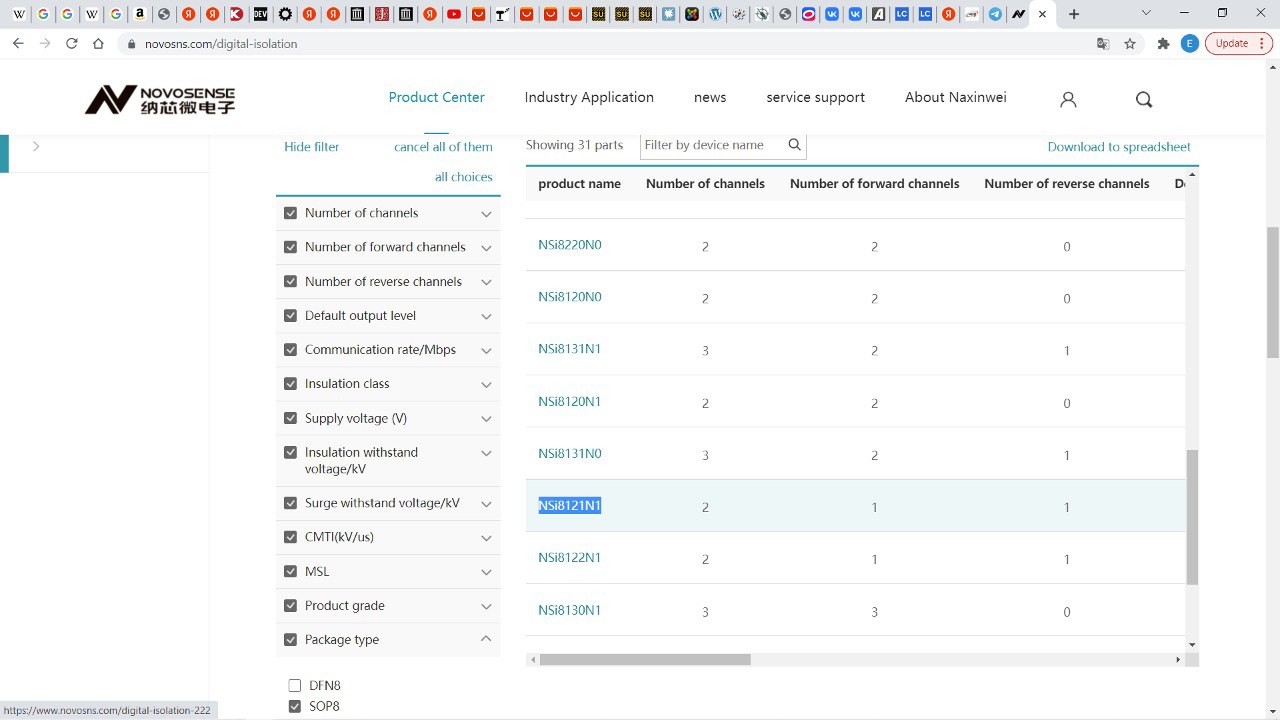1280x720 pixels.
Task: Click the NOVOSENSE logo
Action: (160, 99)
